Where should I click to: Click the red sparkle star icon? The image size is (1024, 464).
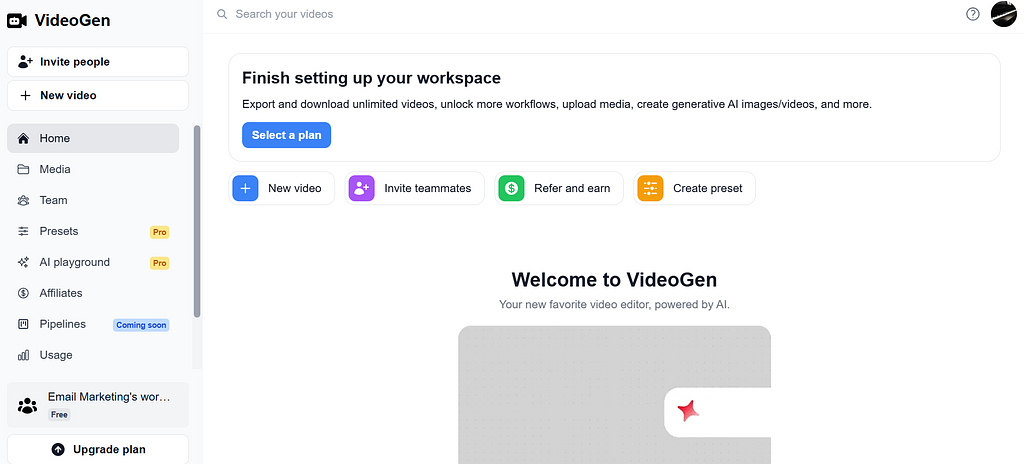[687, 411]
